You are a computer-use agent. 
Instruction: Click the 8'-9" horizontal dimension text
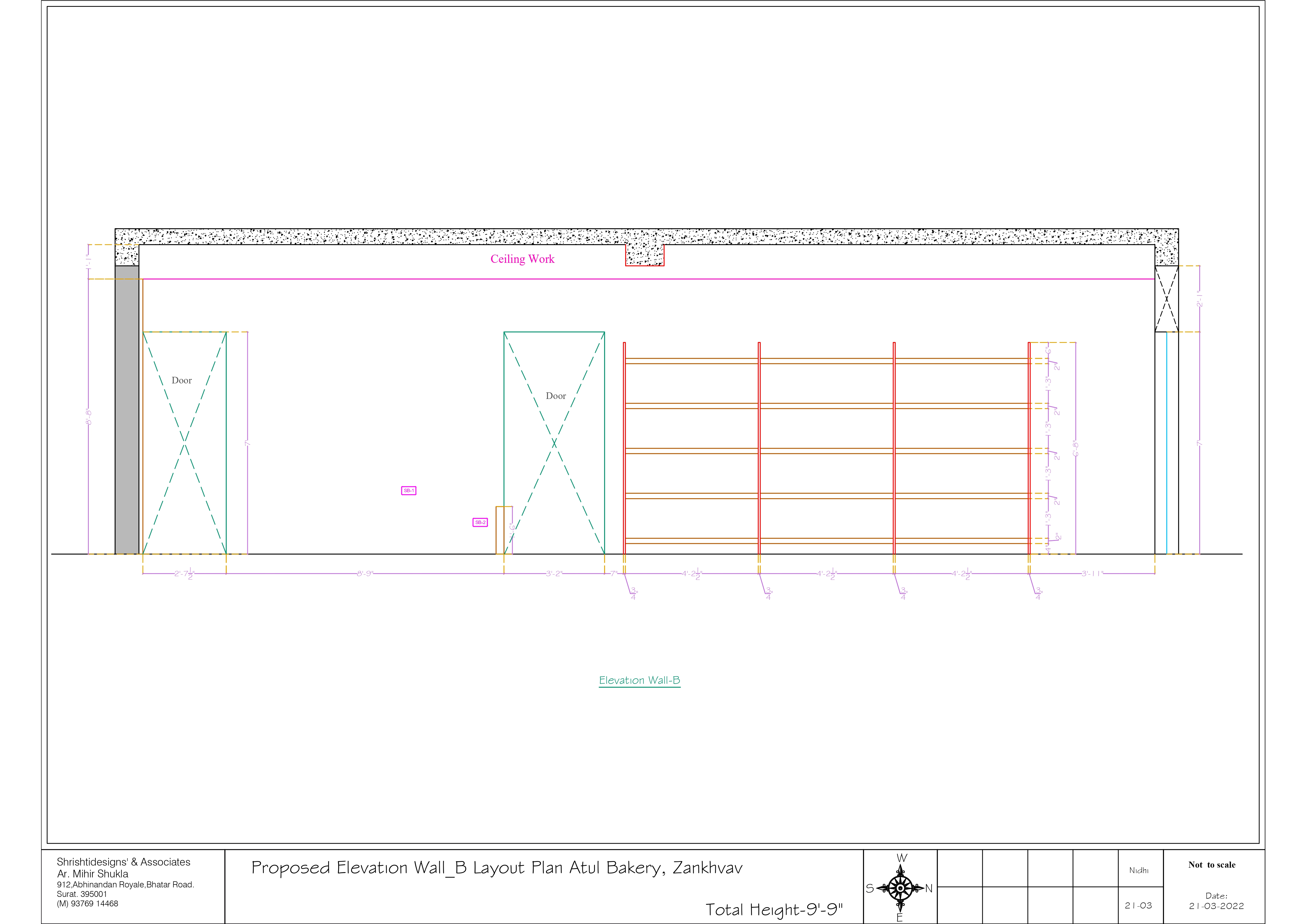[x=365, y=573]
